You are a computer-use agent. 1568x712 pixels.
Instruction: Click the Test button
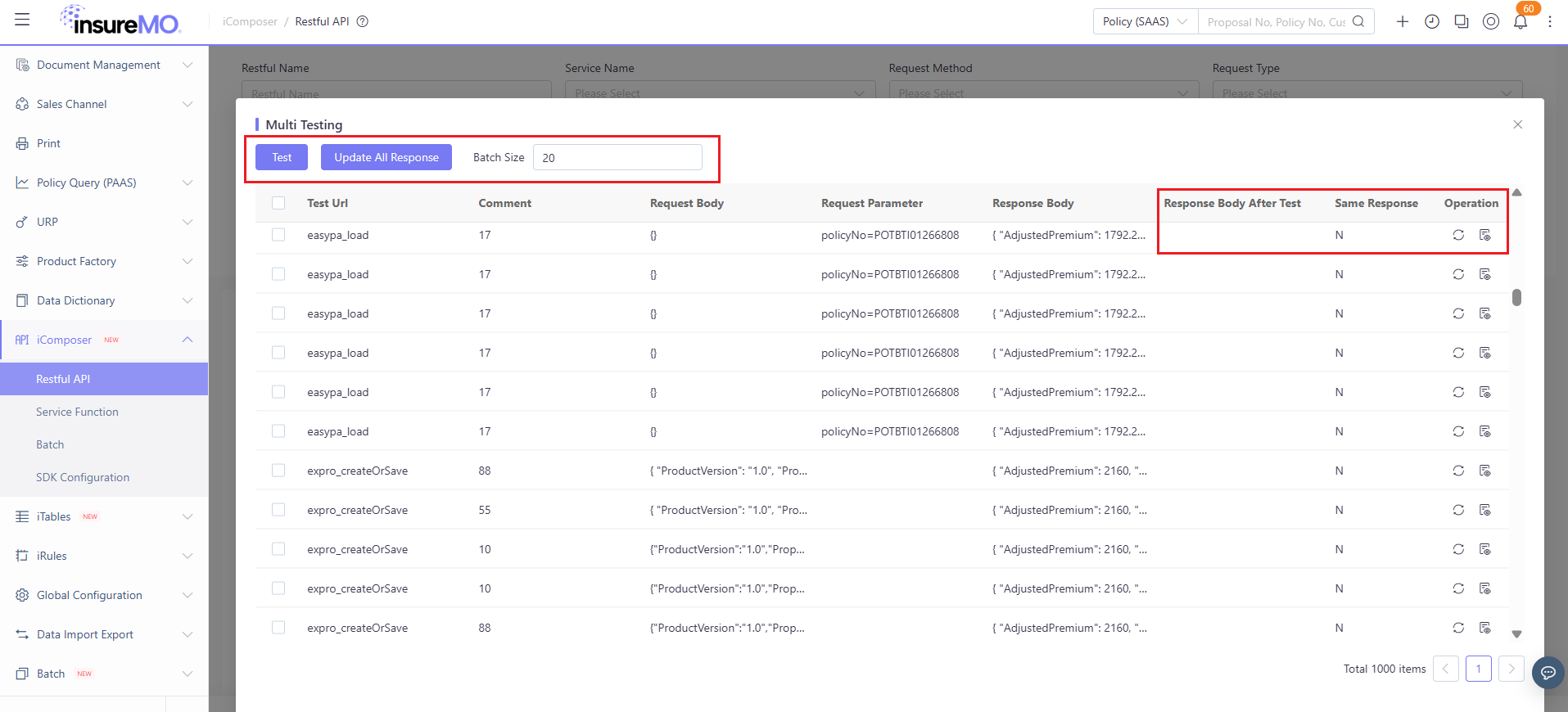[x=282, y=157]
